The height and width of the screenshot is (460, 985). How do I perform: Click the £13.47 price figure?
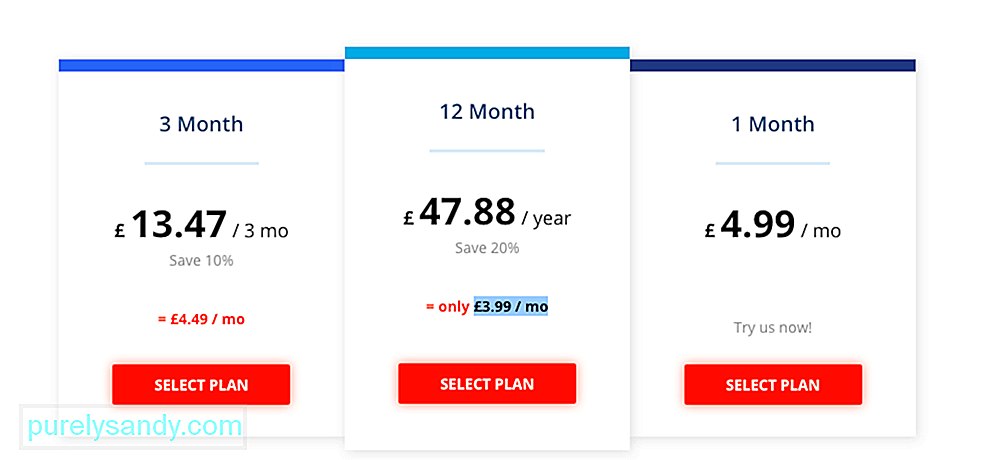(170, 224)
